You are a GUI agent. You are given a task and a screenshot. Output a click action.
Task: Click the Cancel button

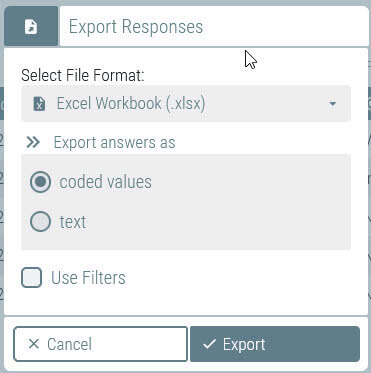(x=100, y=344)
